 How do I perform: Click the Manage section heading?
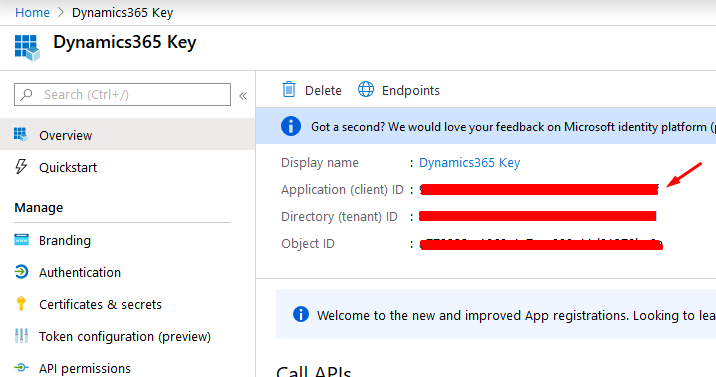tap(39, 208)
